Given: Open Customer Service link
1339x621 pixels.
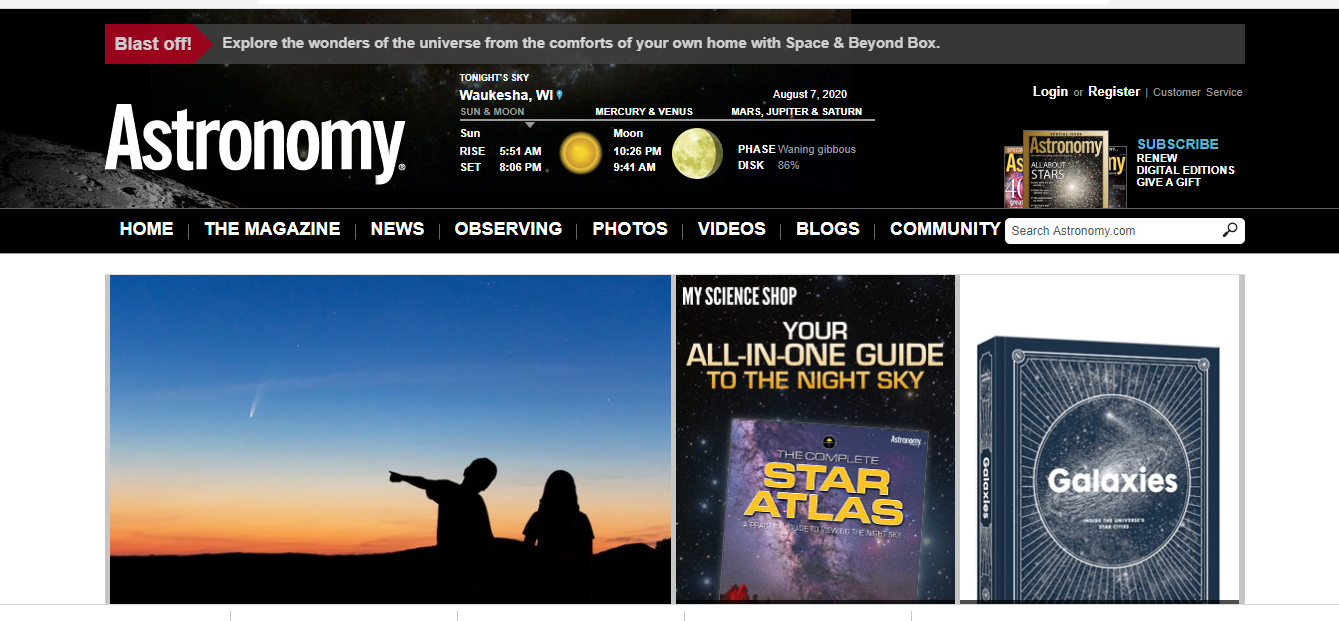Looking at the screenshot, I should (1198, 92).
